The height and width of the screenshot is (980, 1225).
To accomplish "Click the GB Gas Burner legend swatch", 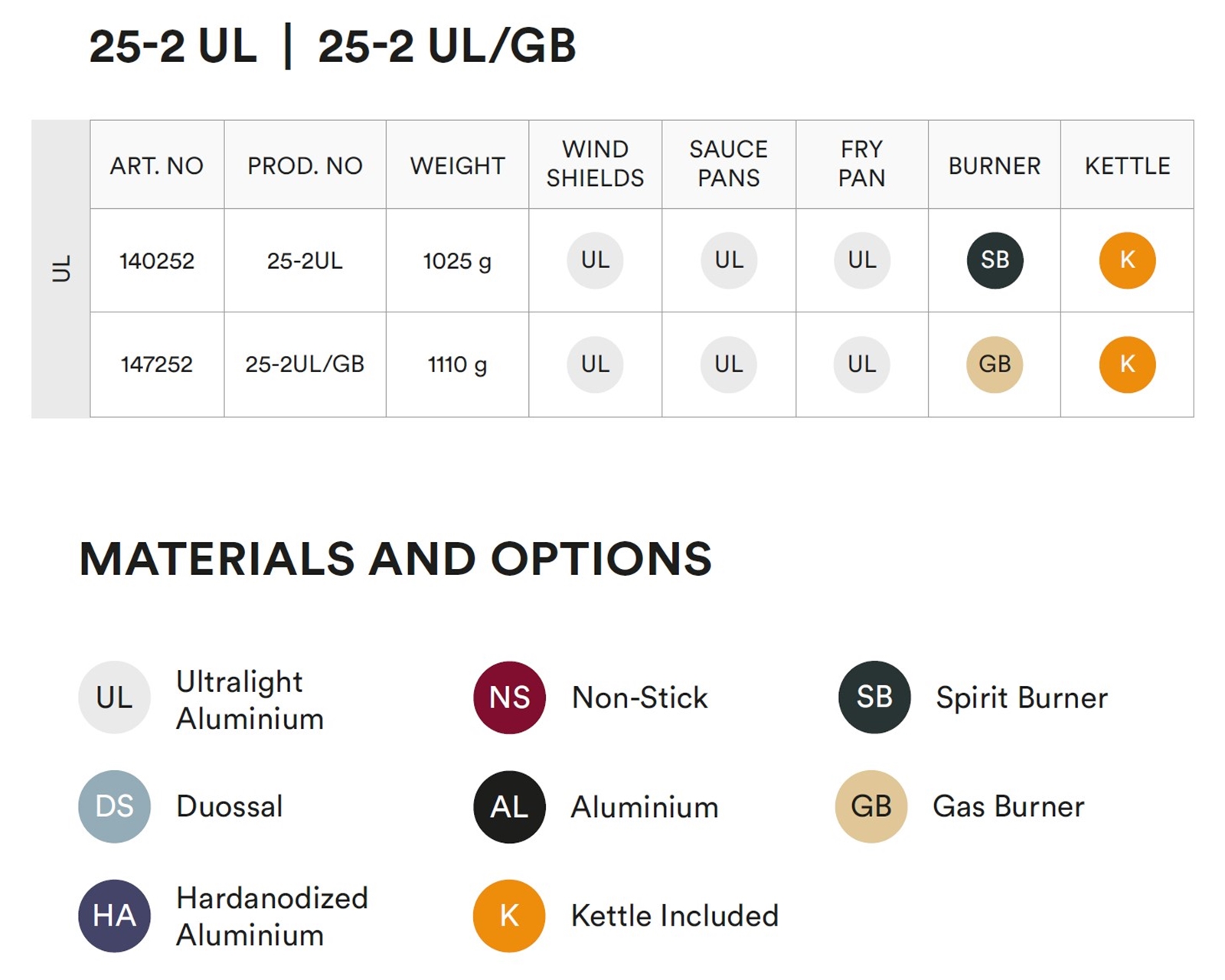I will (x=871, y=806).
